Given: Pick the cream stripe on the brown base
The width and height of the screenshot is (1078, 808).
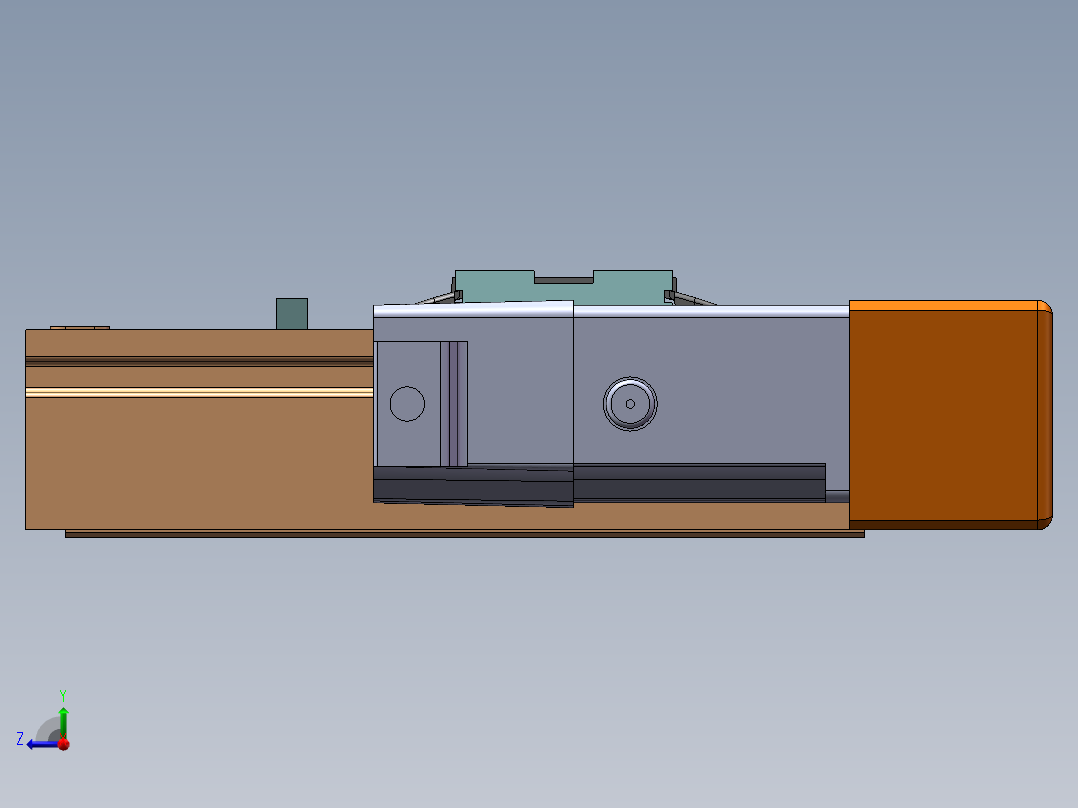Looking at the screenshot, I should (199, 393).
